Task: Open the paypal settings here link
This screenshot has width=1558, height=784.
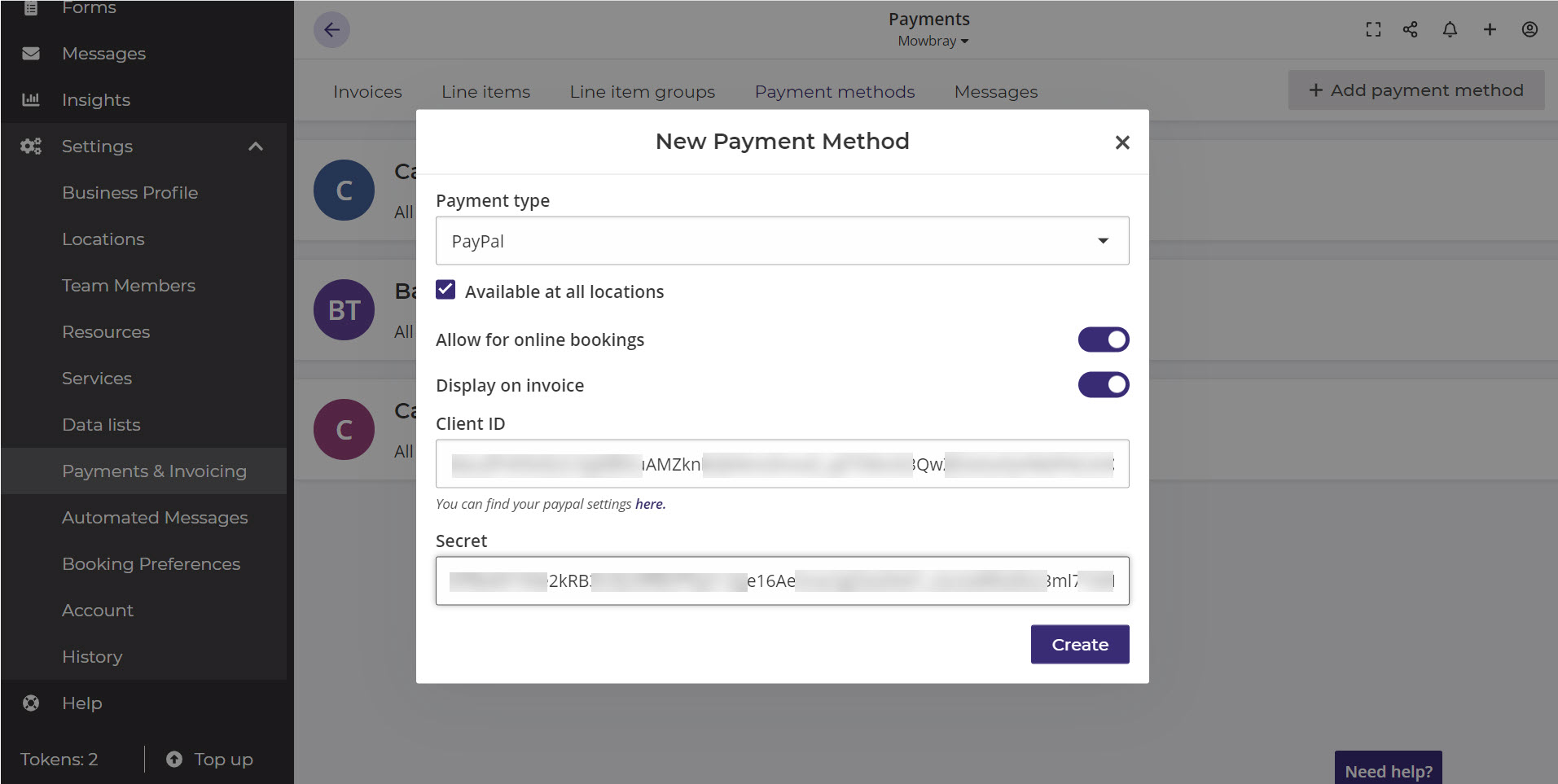Action: 650,504
